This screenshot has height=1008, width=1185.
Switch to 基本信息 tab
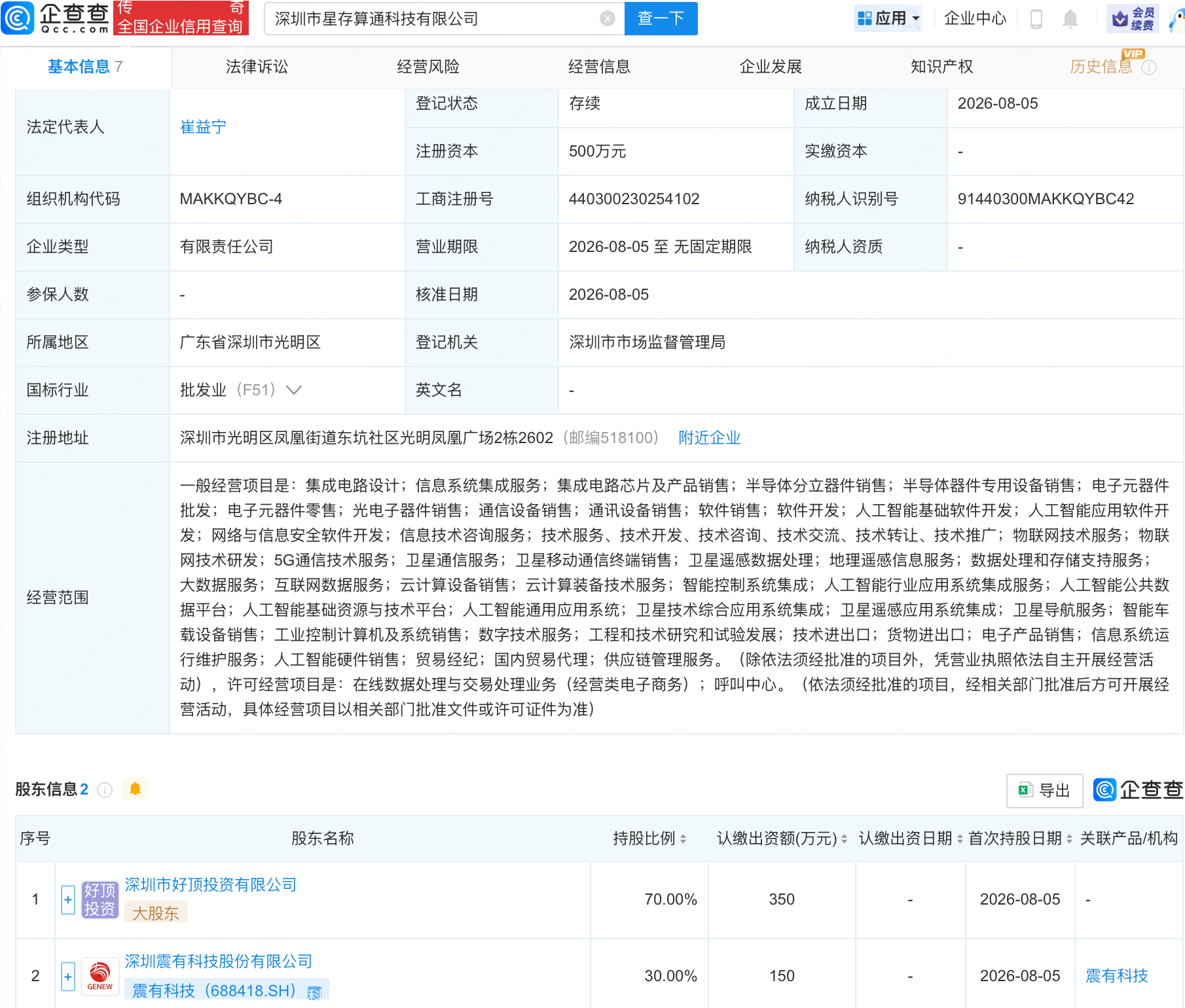pos(85,67)
